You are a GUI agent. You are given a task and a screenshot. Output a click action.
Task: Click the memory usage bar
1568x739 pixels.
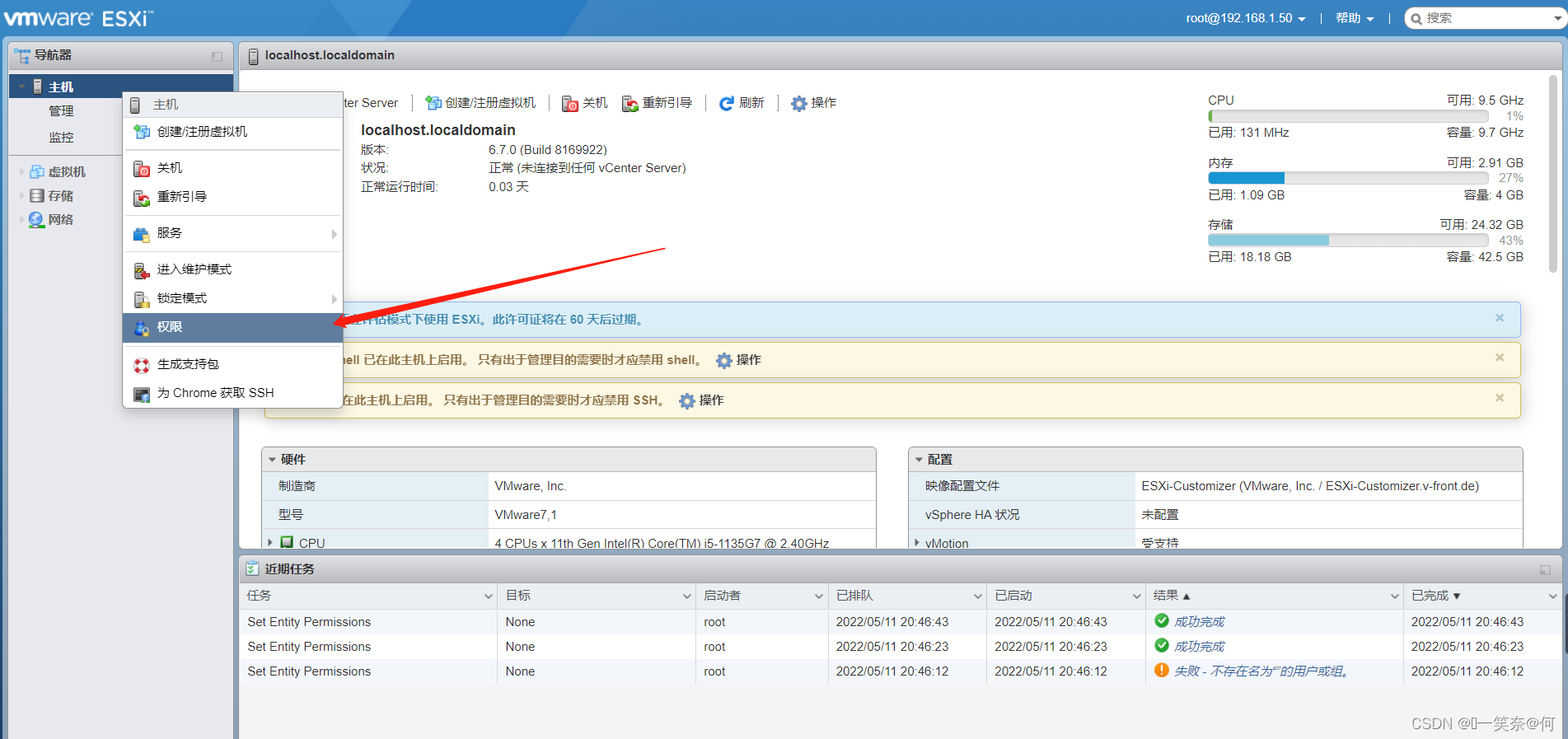pos(1348,178)
